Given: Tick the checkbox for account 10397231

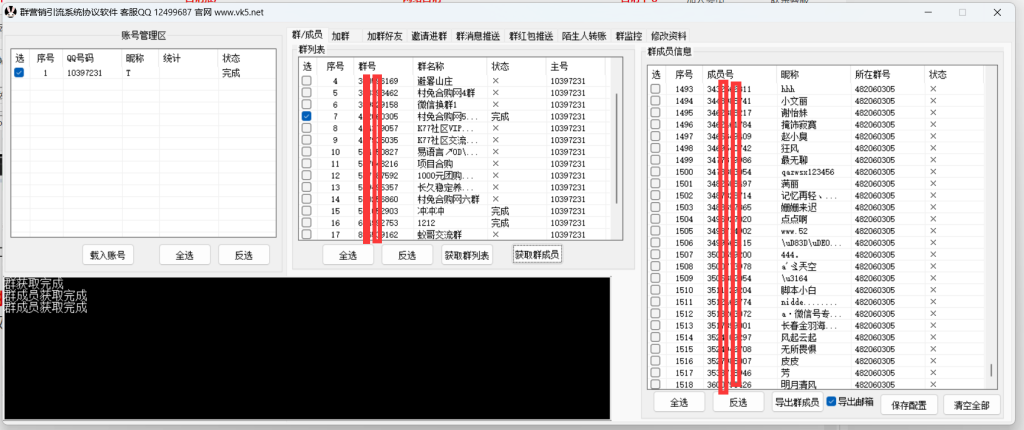Looking at the screenshot, I should (x=19, y=73).
